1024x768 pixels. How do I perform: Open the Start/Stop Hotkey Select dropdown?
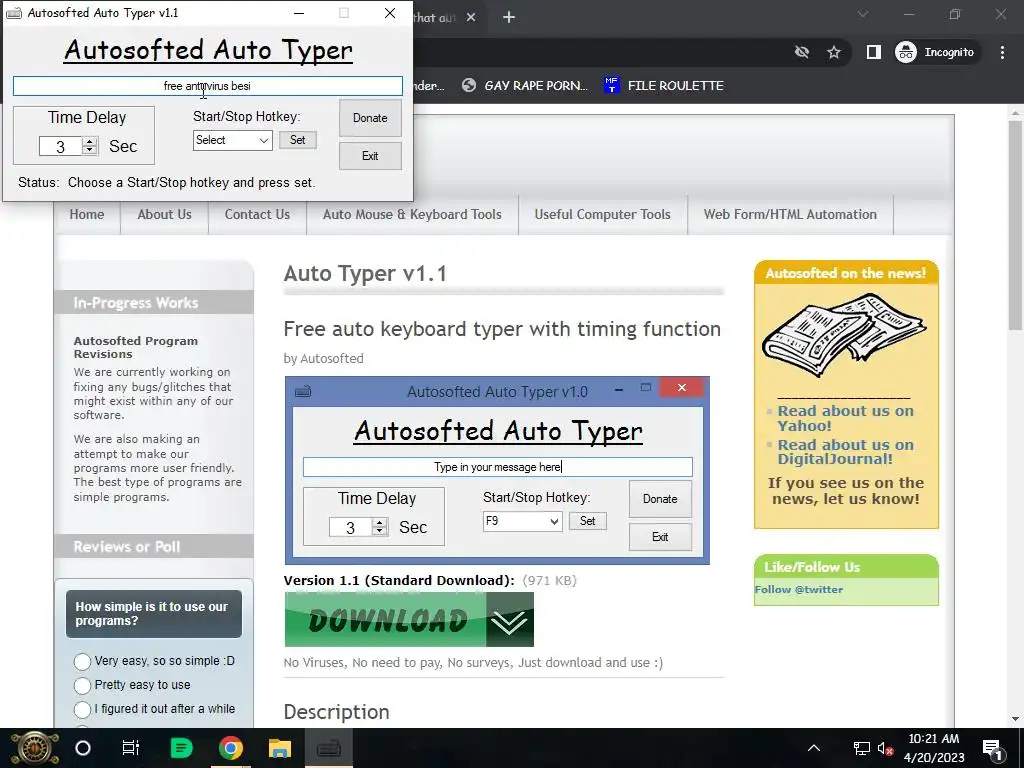232,140
